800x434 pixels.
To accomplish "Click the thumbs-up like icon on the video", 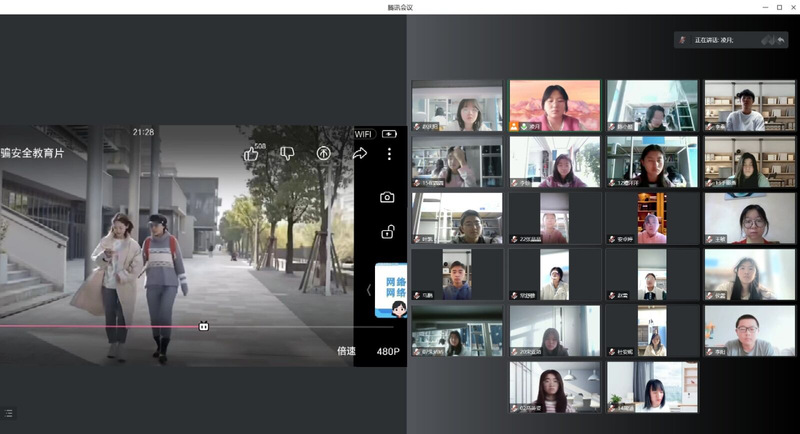I will (x=251, y=154).
